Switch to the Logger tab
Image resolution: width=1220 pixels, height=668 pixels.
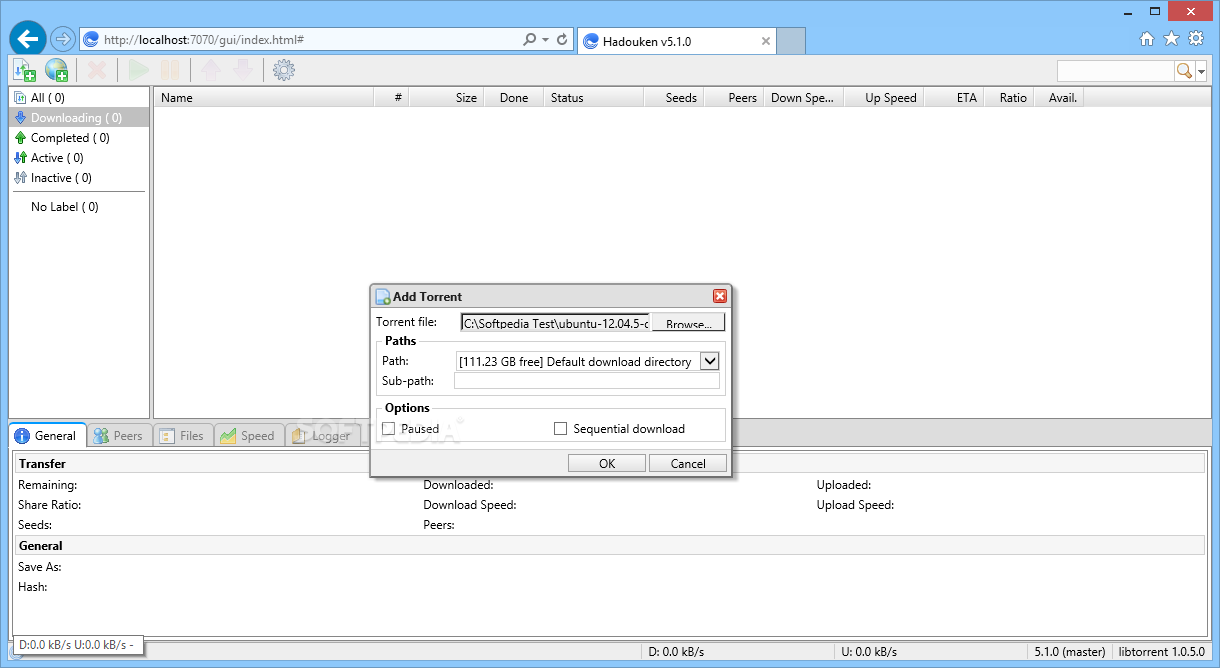point(320,435)
